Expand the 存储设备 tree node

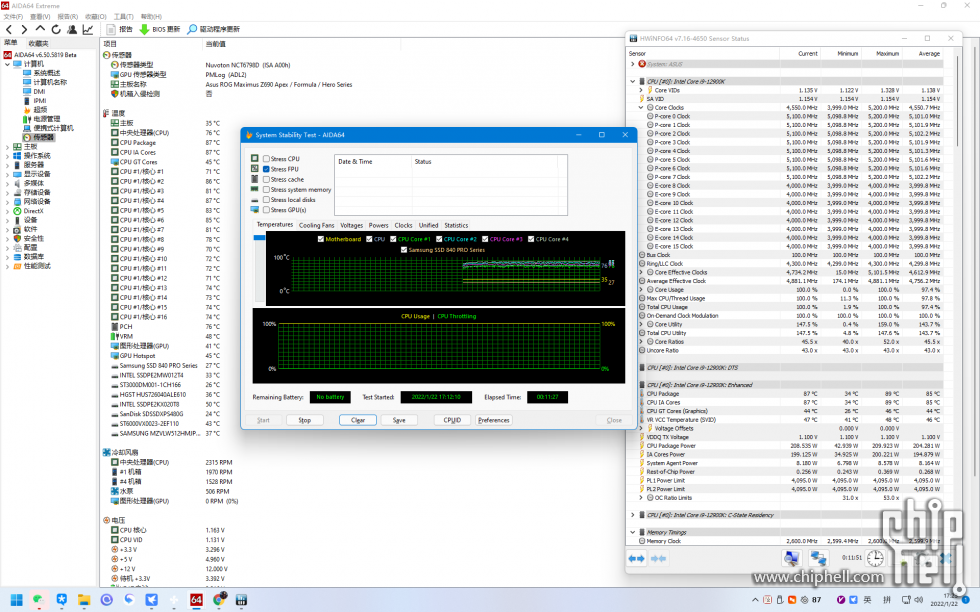point(8,193)
